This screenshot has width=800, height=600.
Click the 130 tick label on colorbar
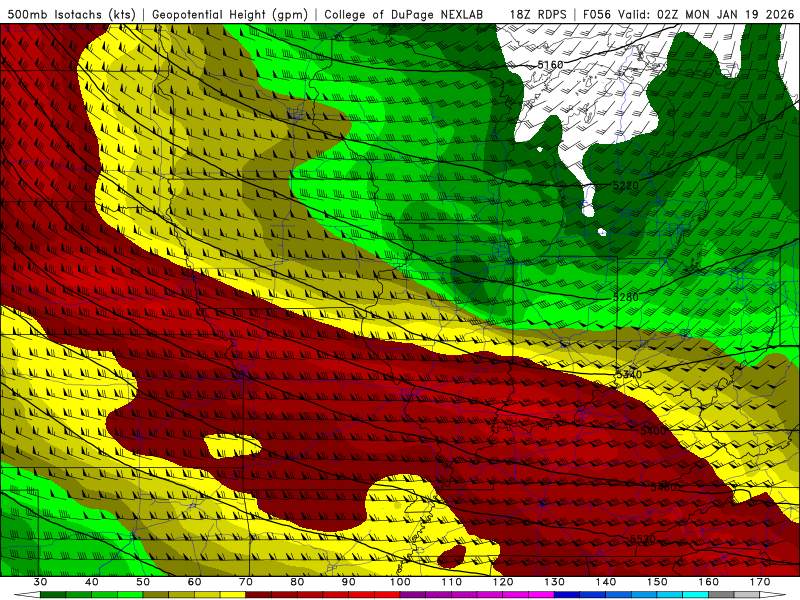point(554,582)
